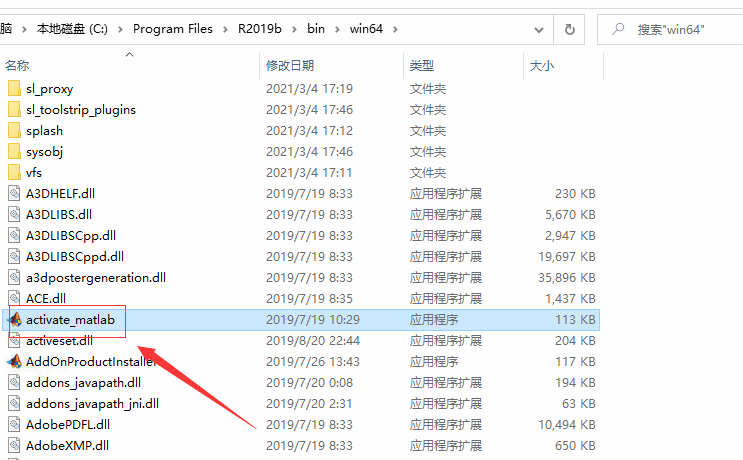
Task: Click the search magnifier icon
Action: [618, 29]
